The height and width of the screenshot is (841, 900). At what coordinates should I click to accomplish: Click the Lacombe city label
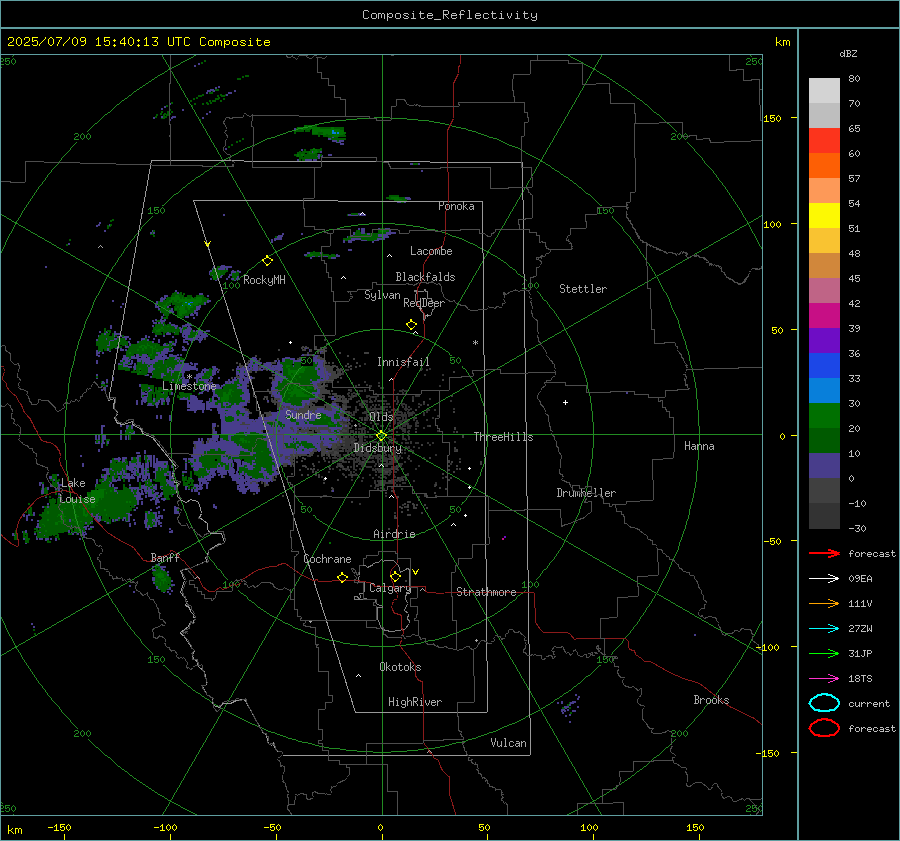[x=431, y=251]
